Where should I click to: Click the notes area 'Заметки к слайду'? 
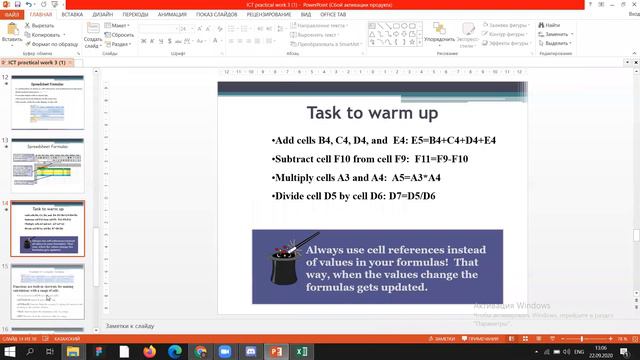click(x=130, y=326)
